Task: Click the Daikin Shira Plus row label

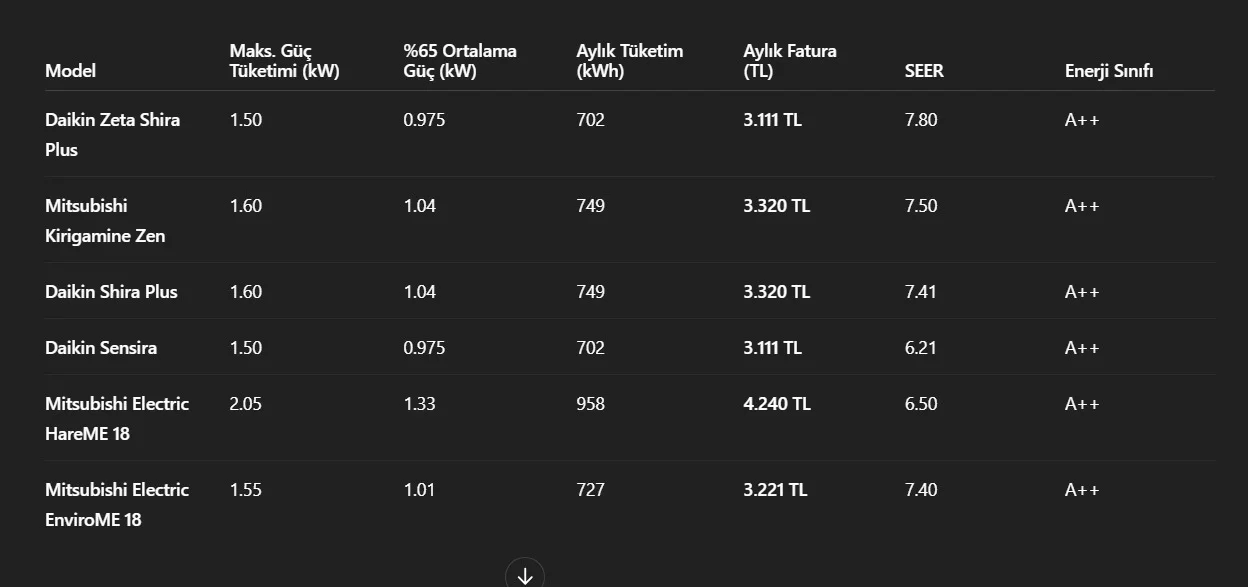Action: coord(111,292)
